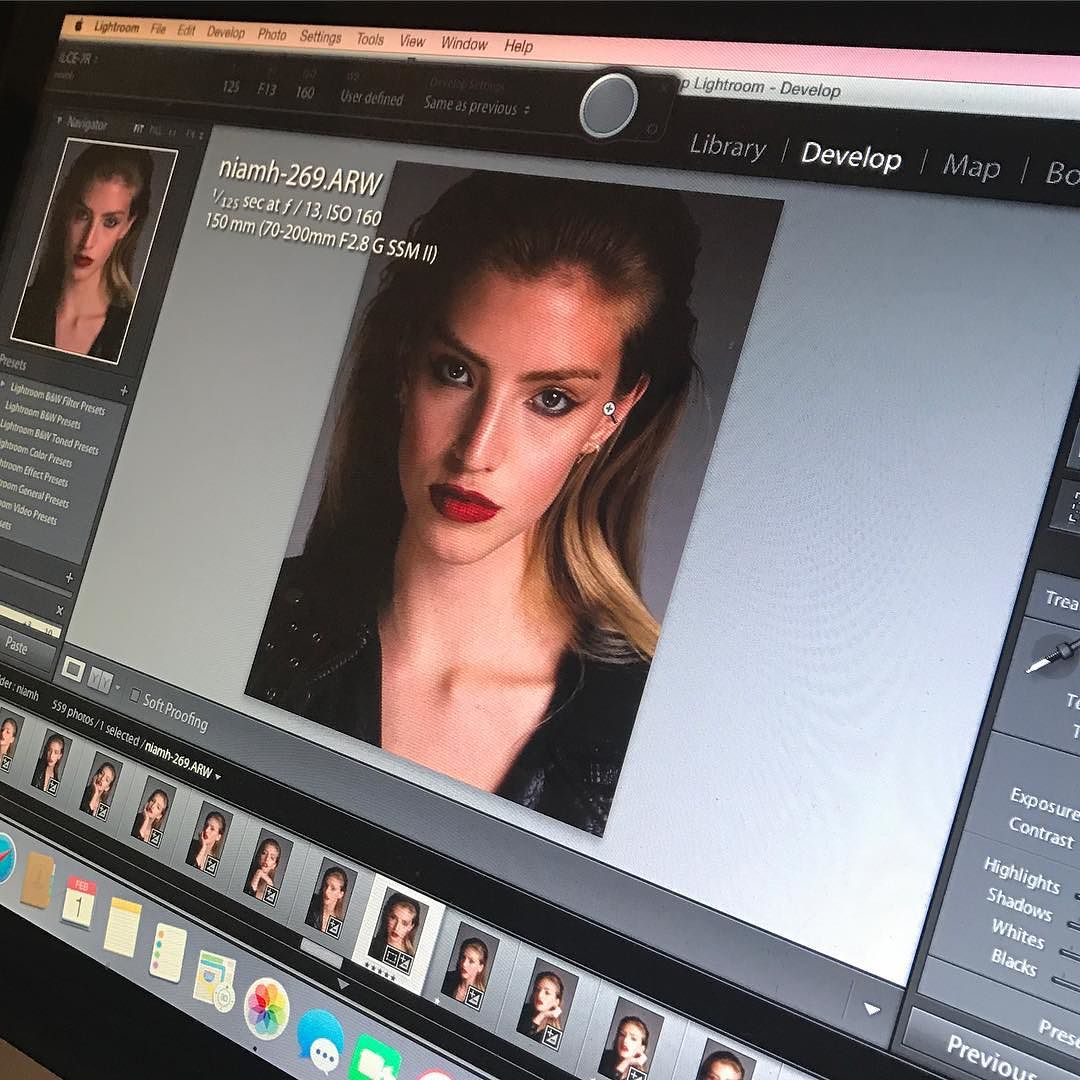Viewport: 1080px width, 1080px height.
Task: Open the Photos app from the Dock
Action: pos(267,1008)
